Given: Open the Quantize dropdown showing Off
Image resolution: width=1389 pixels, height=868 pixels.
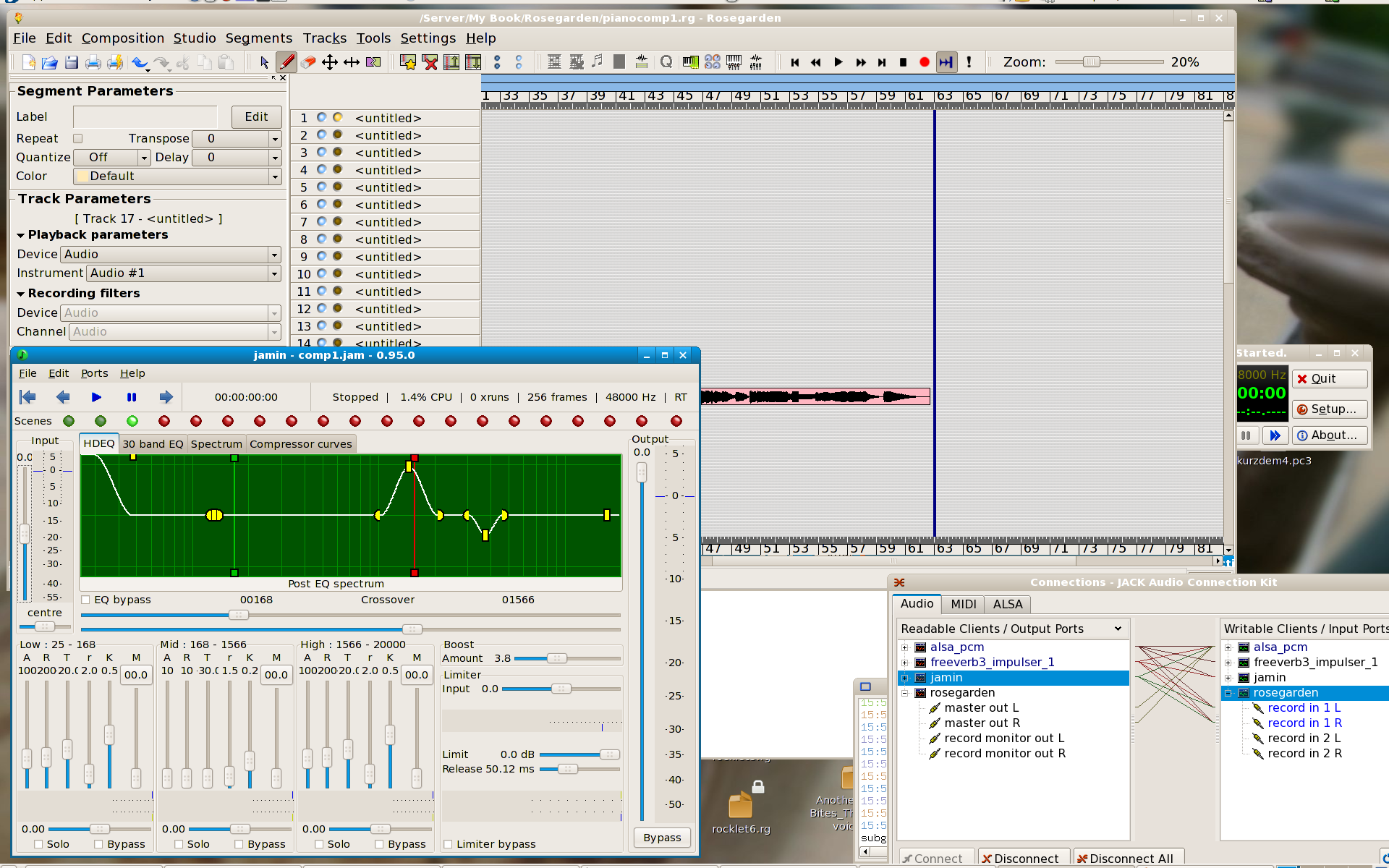Looking at the screenshot, I should pos(111,157).
